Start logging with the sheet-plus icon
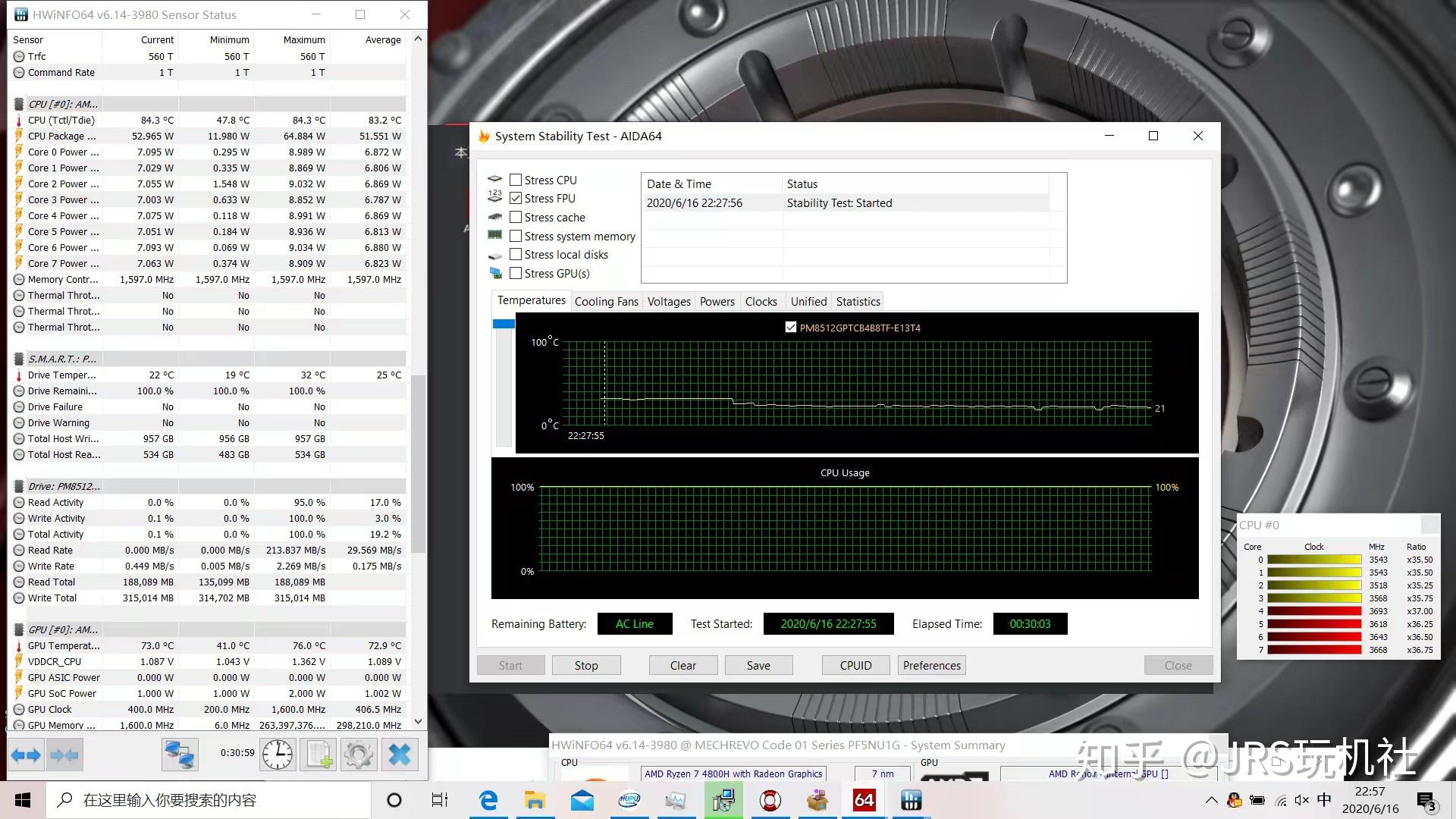The height and width of the screenshot is (819, 1456). tap(318, 755)
